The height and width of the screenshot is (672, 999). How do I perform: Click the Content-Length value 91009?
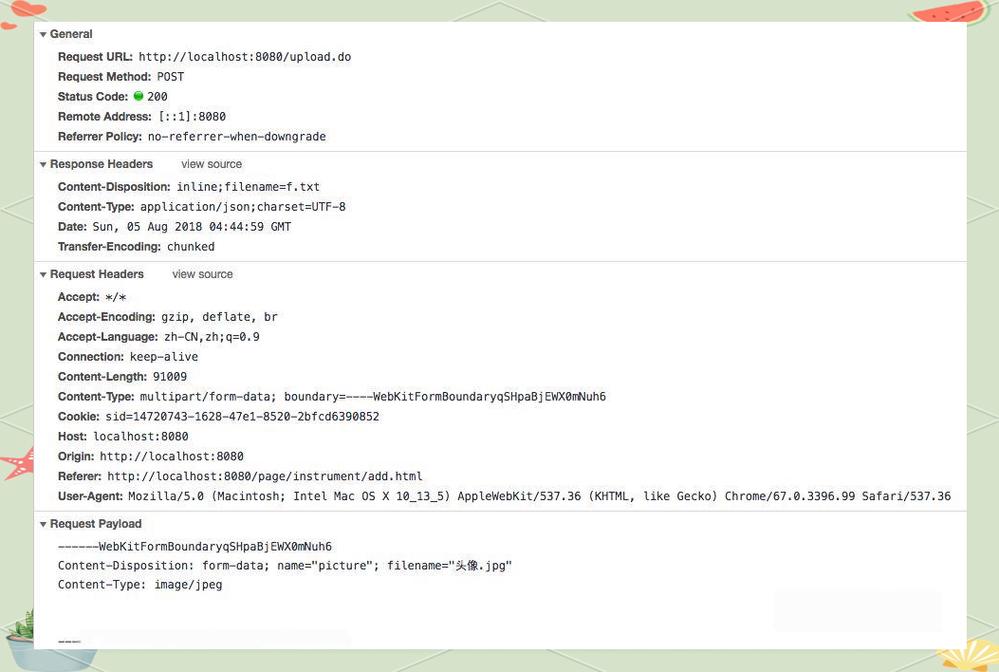click(x=169, y=376)
